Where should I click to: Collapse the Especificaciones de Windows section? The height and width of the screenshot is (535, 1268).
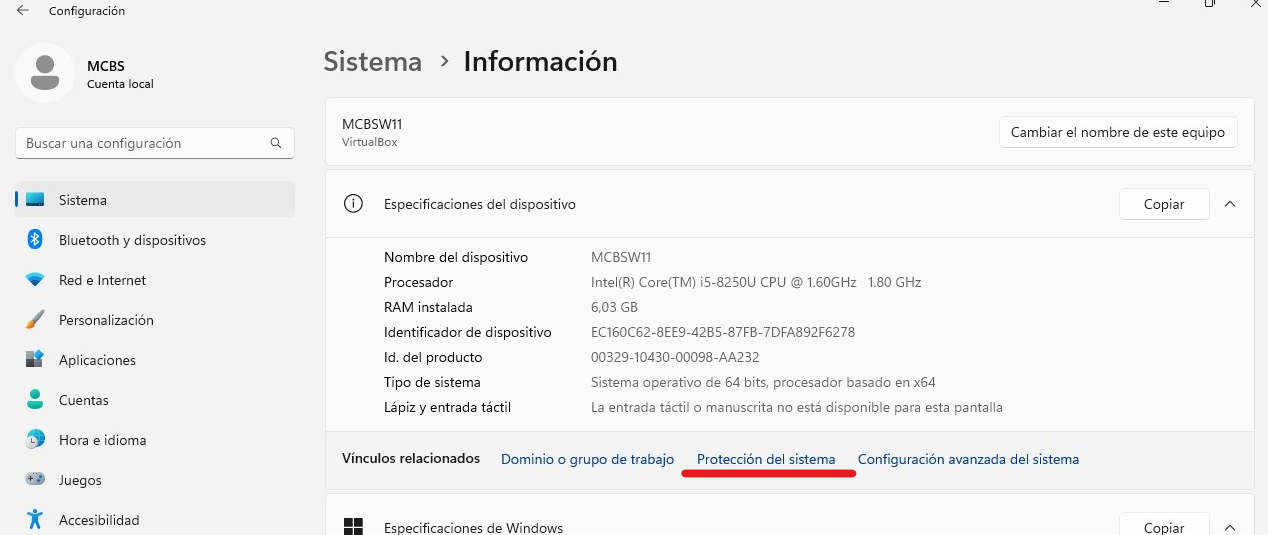(1230, 527)
